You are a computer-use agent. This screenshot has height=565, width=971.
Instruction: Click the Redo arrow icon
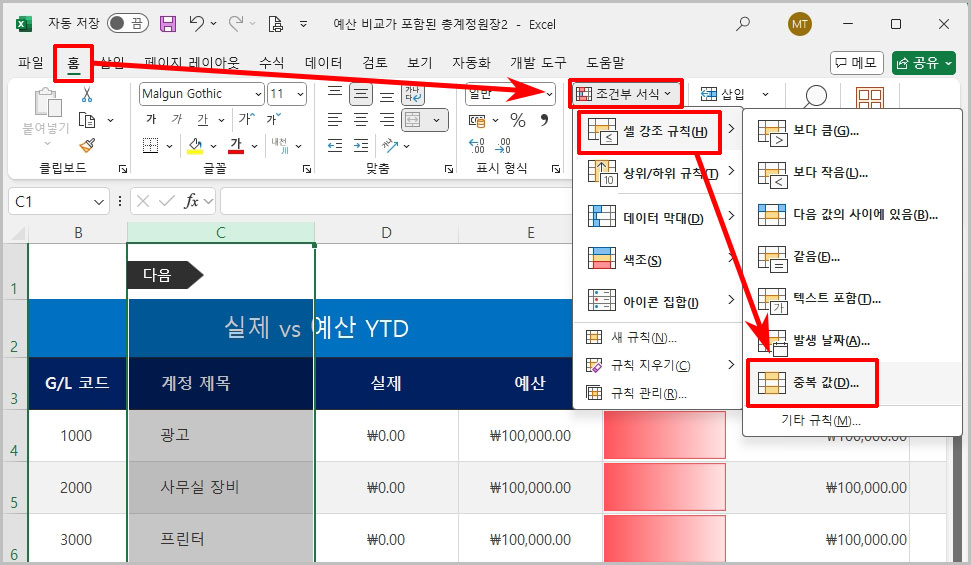tap(236, 24)
